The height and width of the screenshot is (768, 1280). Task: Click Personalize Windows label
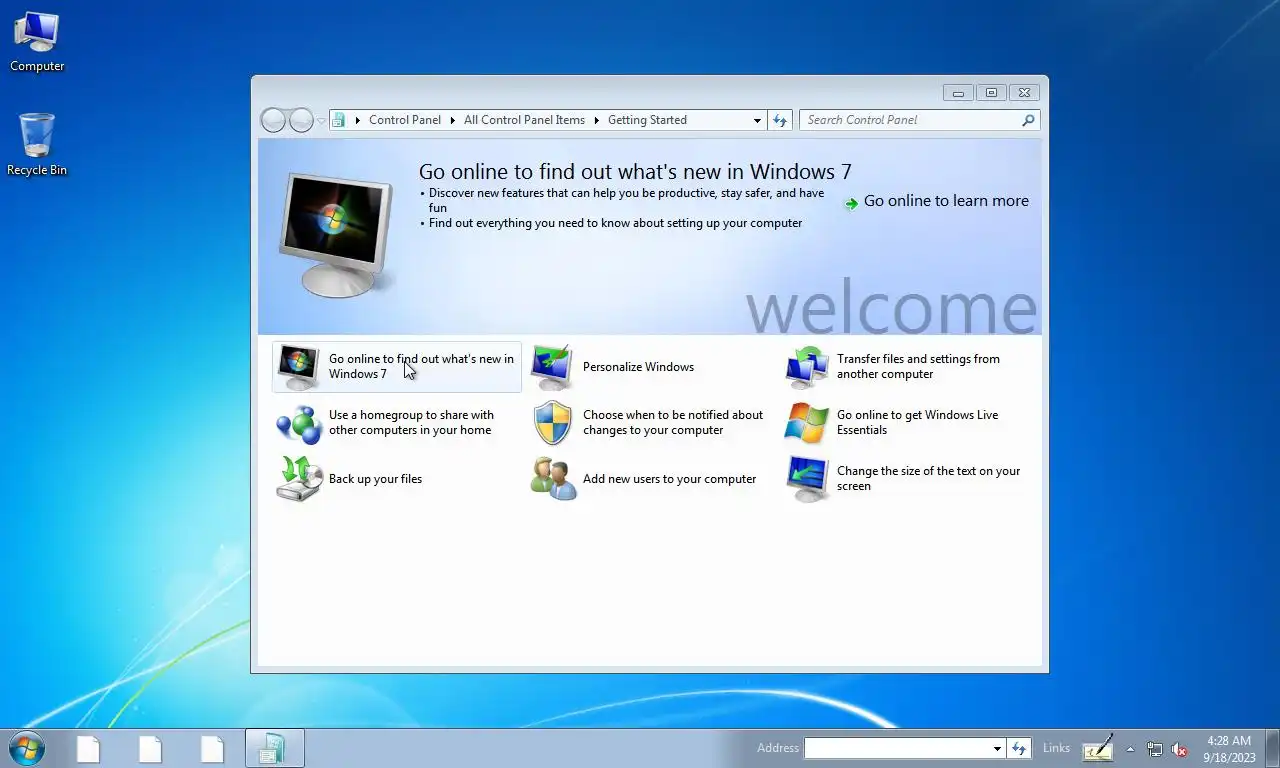pyautogui.click(x=638, y=367)
